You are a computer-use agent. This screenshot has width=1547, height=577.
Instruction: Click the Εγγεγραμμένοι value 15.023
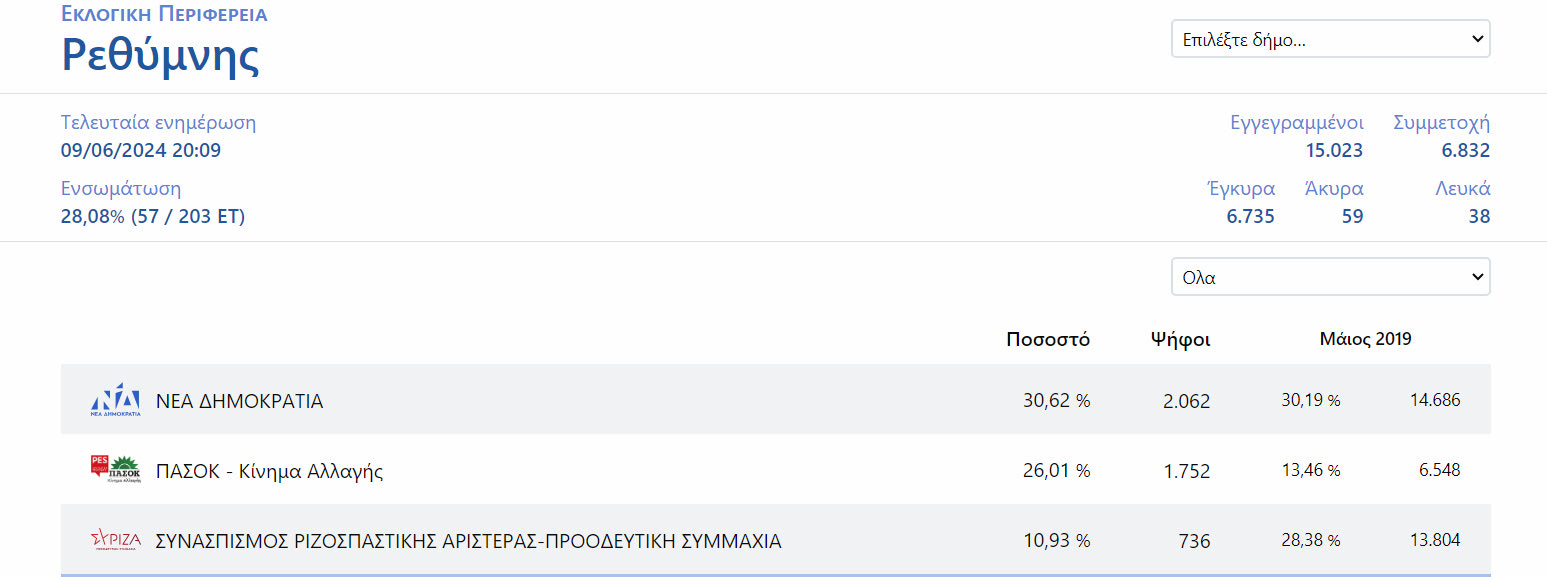(x=1334, y=151)
